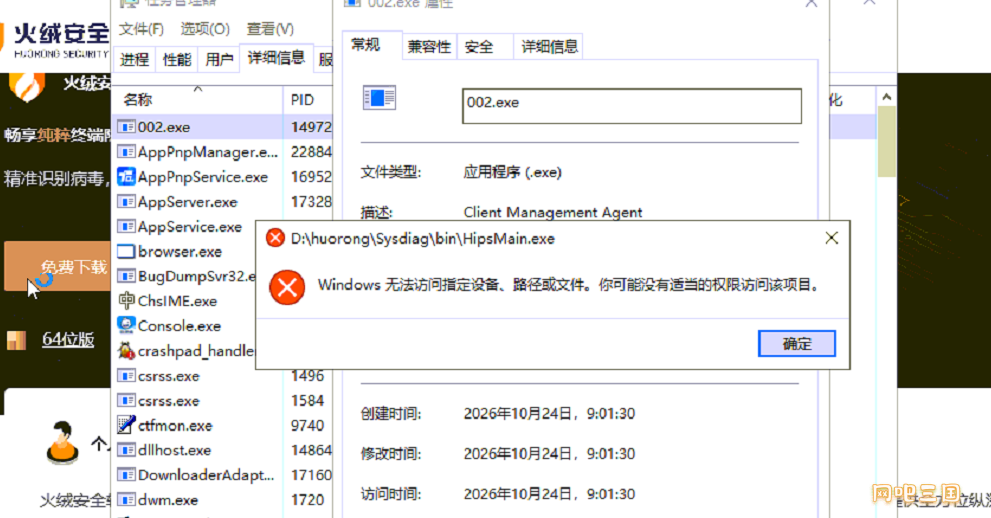Image resolution: width=991 pixels, height=518 pixels.
Task: Select the dllhost.exe process name
Action: point(174,450)
